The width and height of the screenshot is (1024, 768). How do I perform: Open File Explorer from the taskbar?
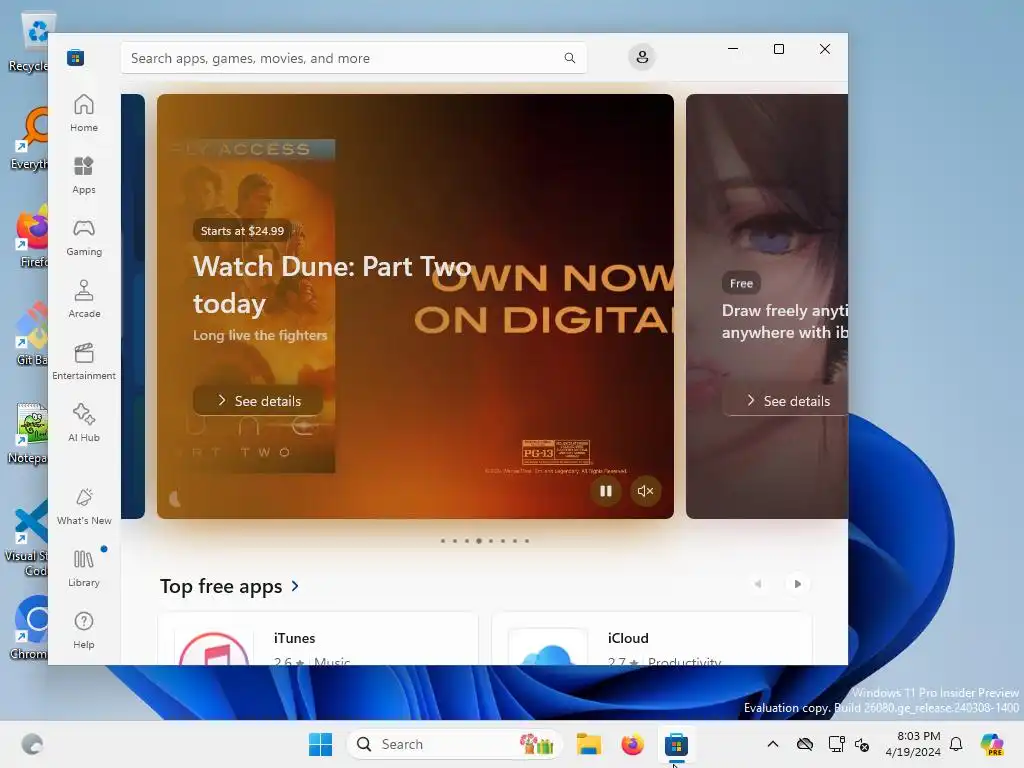click(x=588, y=744)
